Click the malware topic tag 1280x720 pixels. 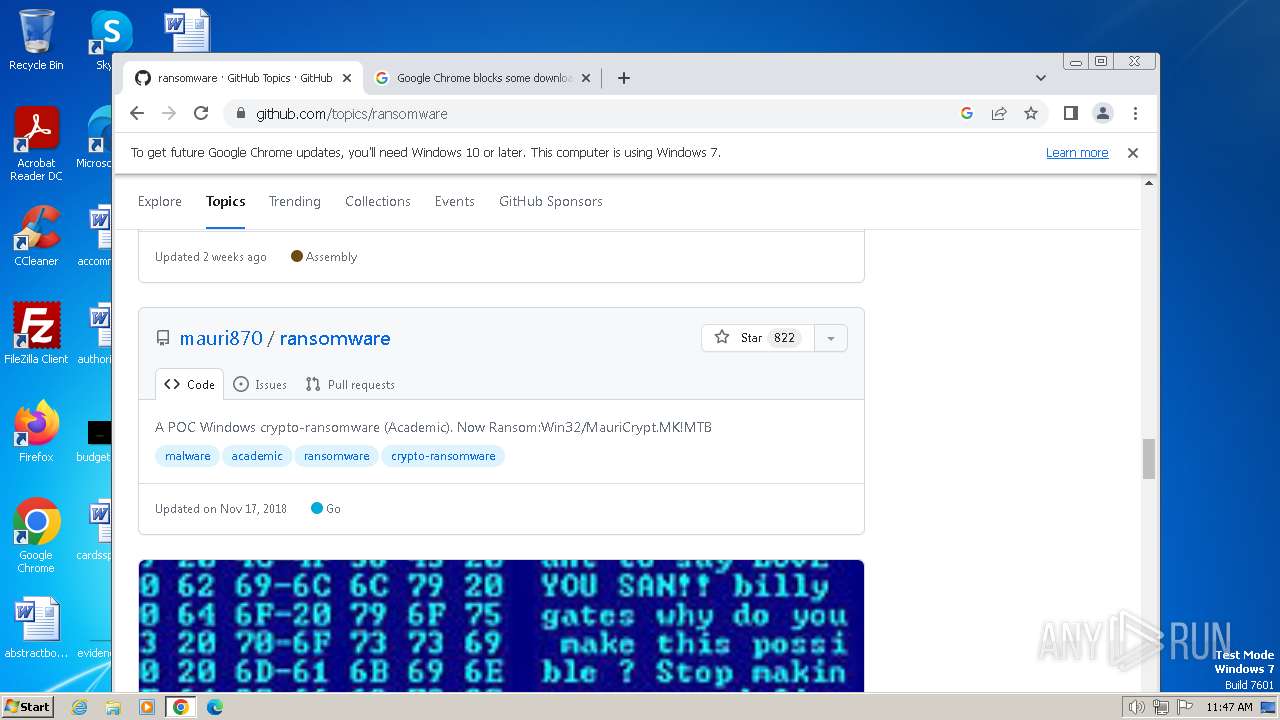point(188,456)
